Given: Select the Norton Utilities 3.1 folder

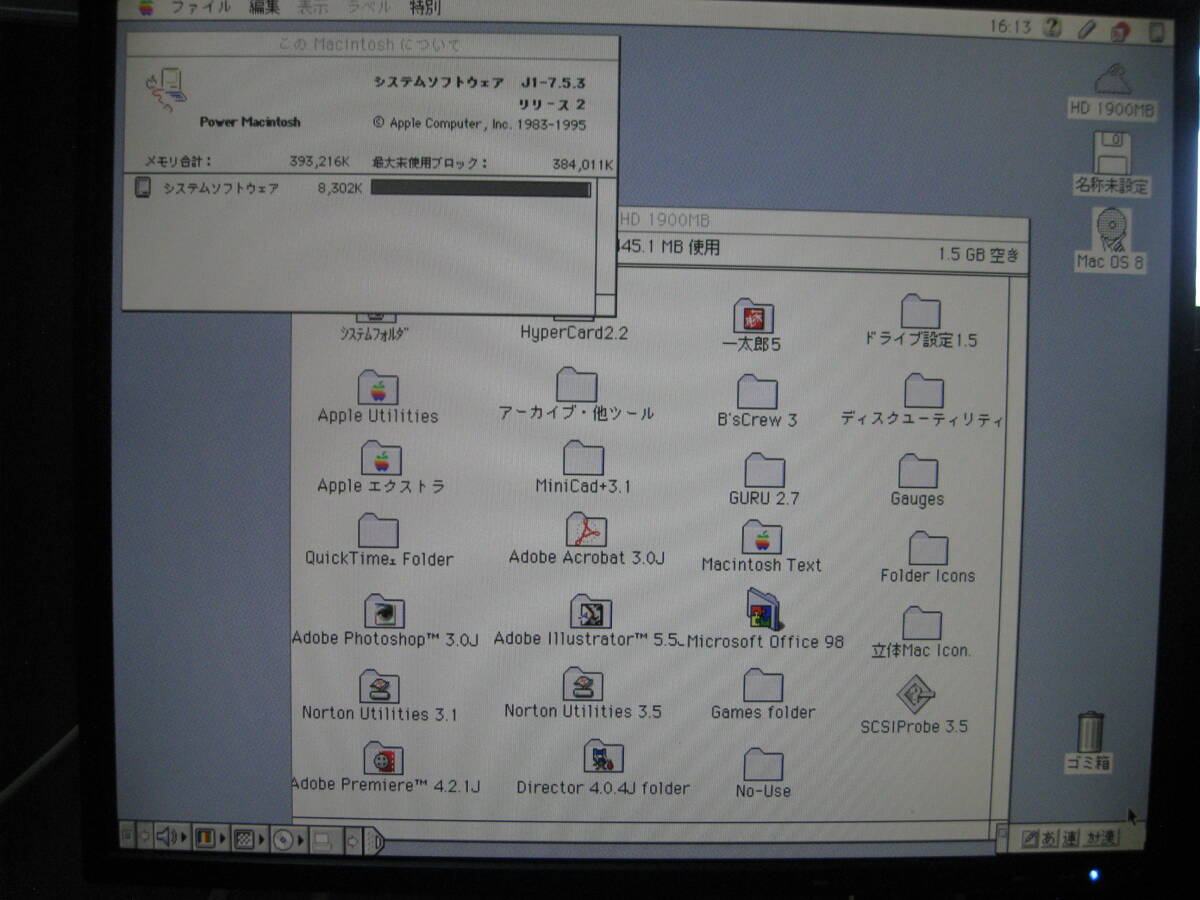Looking at the screenshot, I should (x=379, y=686).
